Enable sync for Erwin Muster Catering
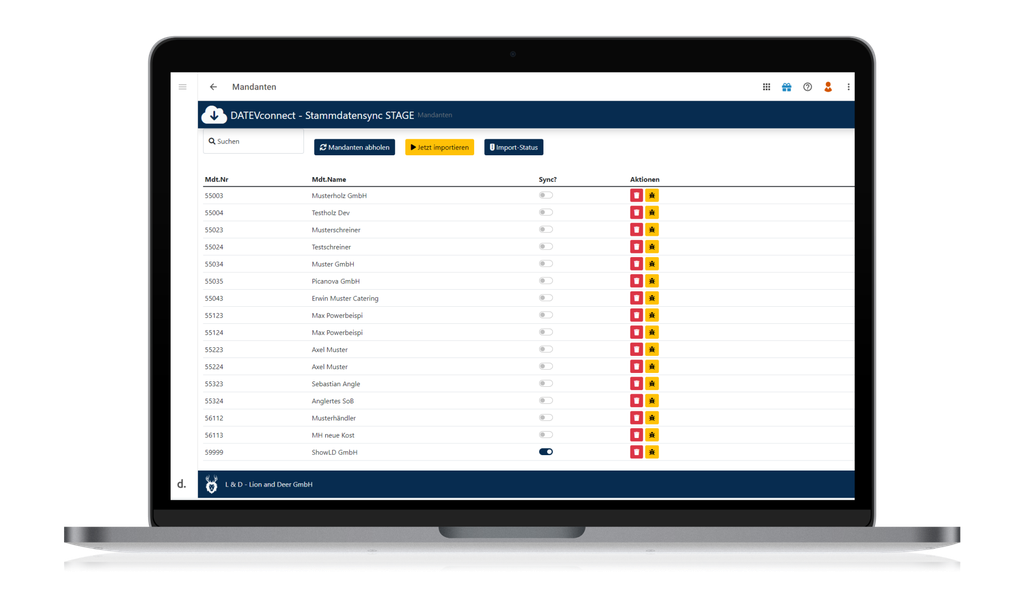Viewport: 1024px width, 589px height. tap(546, 298)
